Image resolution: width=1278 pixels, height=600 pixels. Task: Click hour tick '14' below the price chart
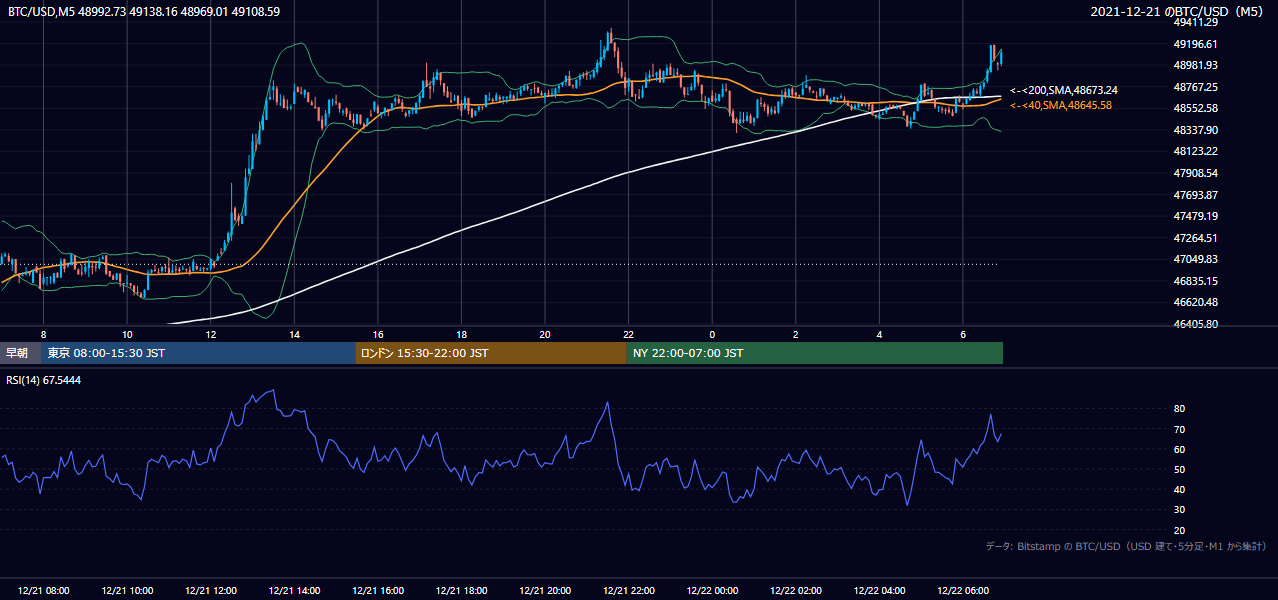click(294, 333)
